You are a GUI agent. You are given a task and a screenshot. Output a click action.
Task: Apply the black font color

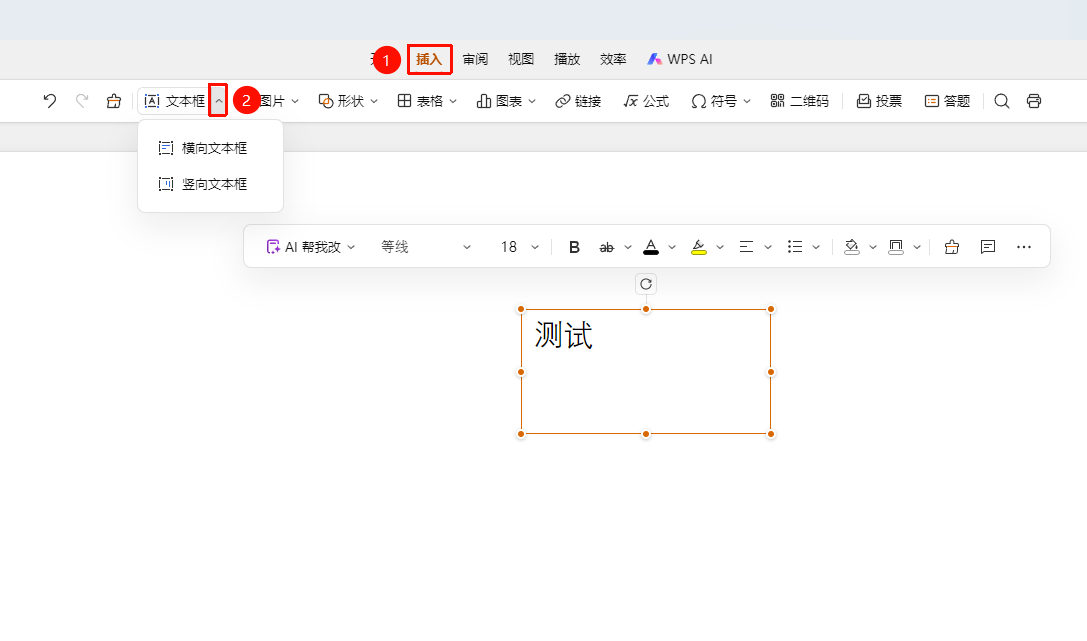(651, 247)
